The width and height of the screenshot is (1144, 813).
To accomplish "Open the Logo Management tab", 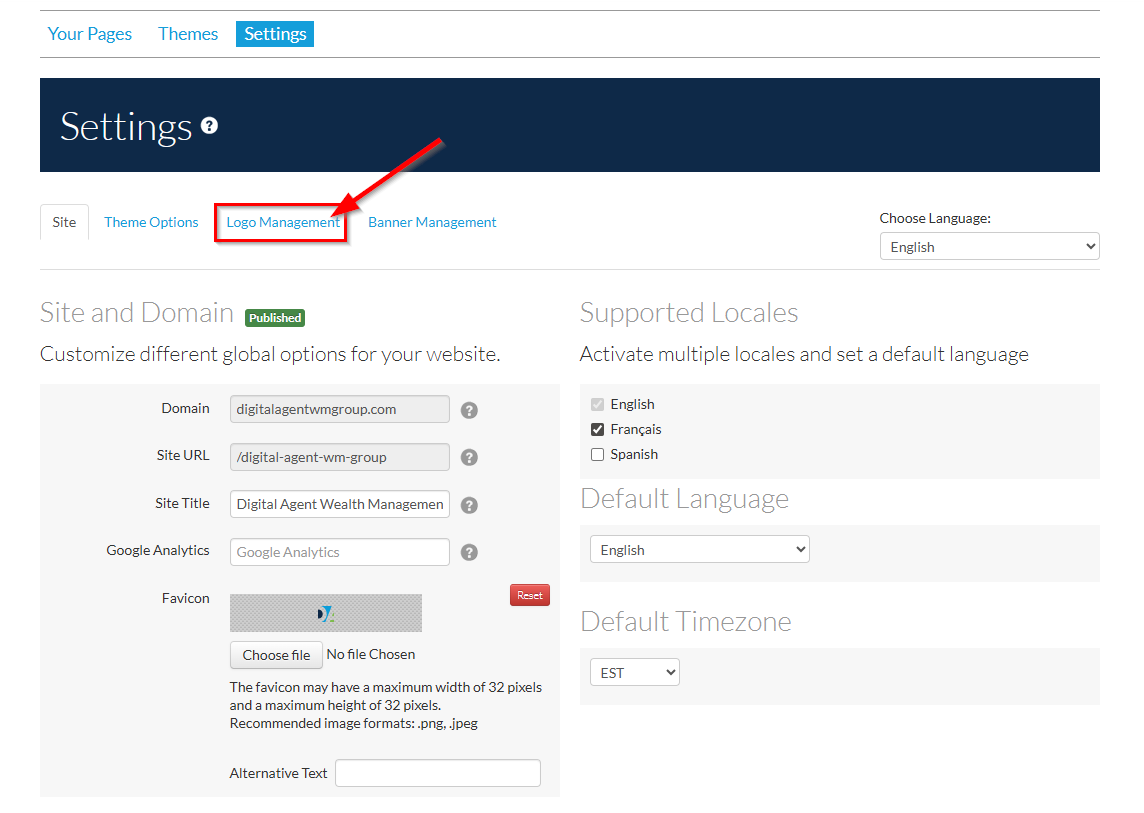I will (x=282, y=222).
